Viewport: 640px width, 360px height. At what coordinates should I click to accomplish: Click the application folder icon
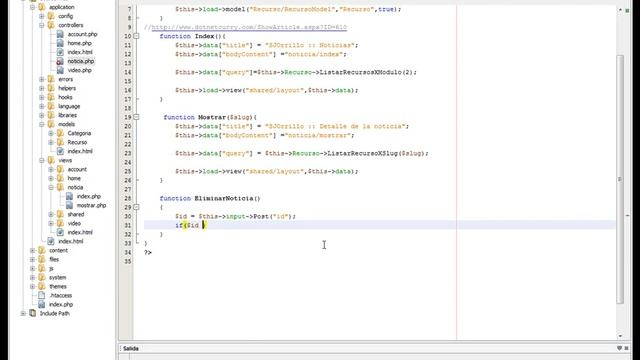(42, 7)
